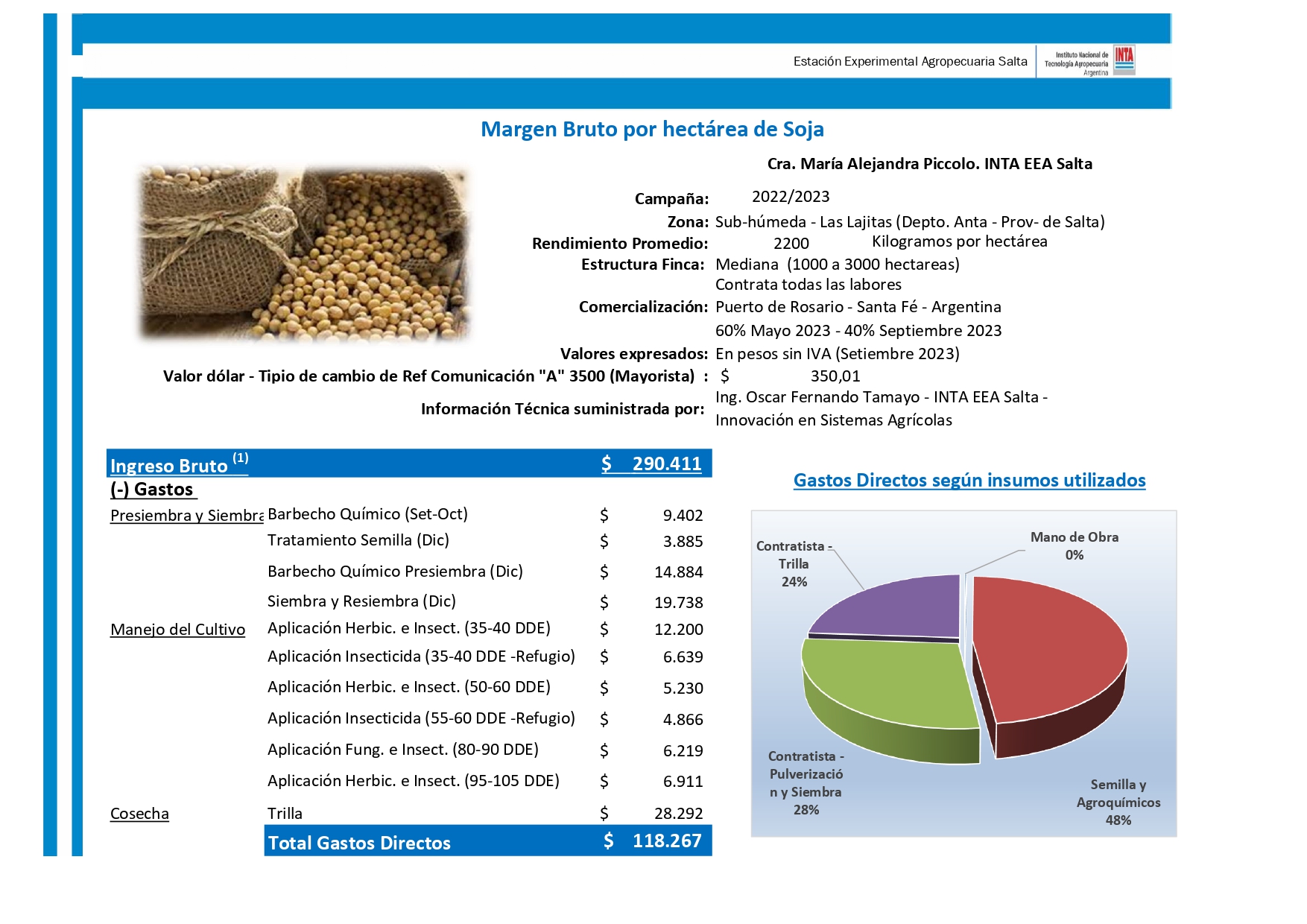Click the dollar exchange value 350,01
This screenshot has height=924, width=1307.
pos(835,376)
